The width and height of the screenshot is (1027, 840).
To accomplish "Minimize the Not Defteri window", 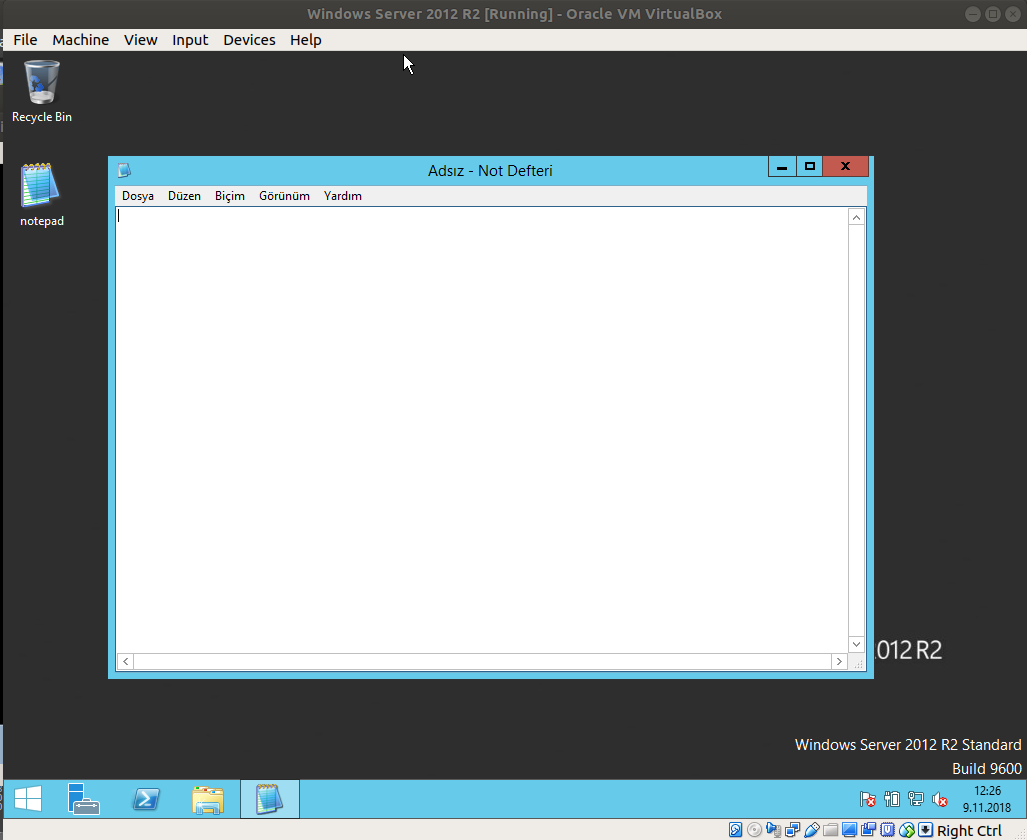I will pos(782,166).
